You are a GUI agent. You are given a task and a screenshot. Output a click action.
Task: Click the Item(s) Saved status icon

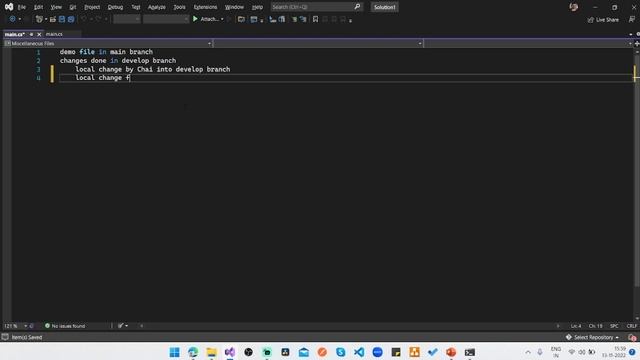(x=5, y=337)
